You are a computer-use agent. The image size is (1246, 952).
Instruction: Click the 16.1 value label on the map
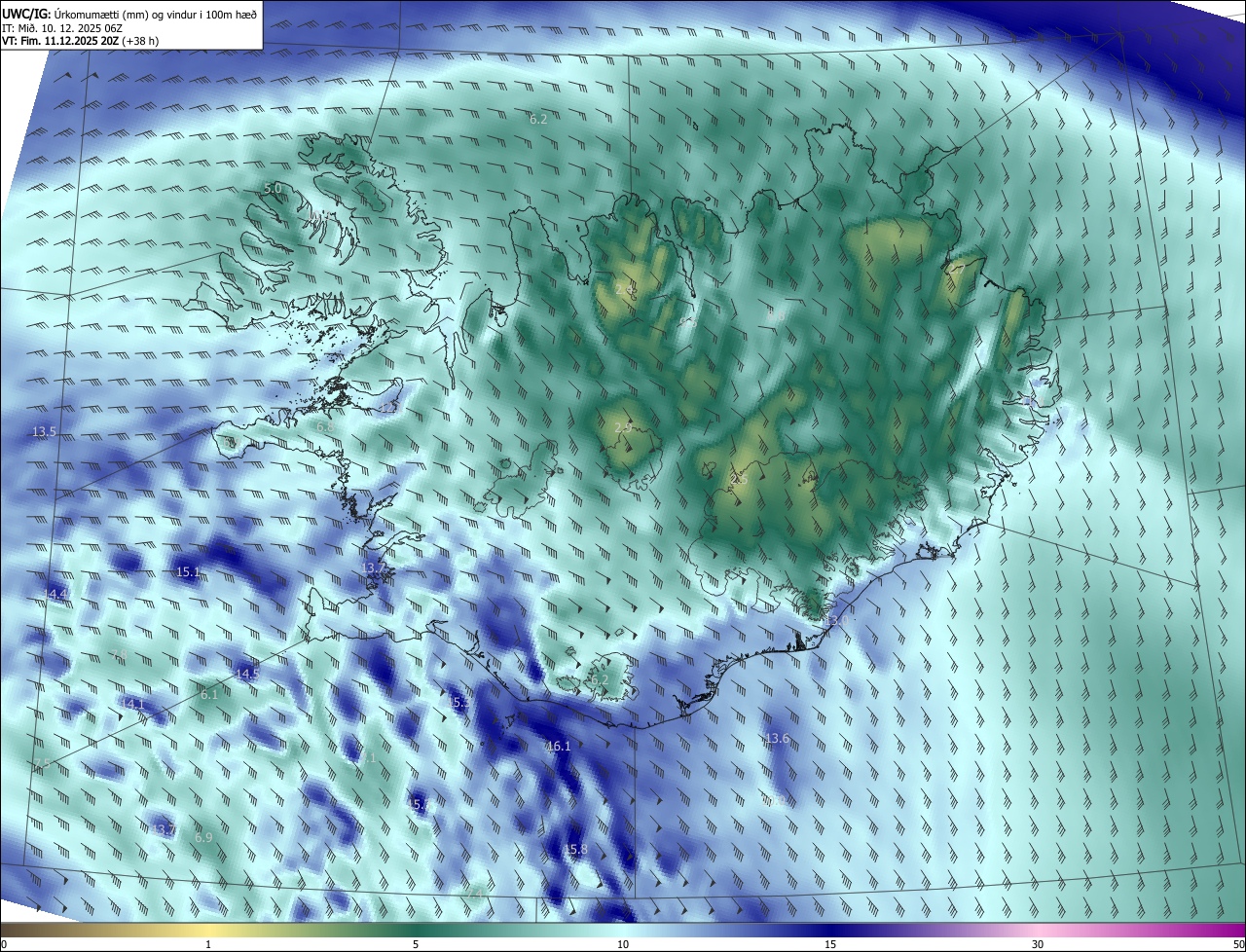558,747
